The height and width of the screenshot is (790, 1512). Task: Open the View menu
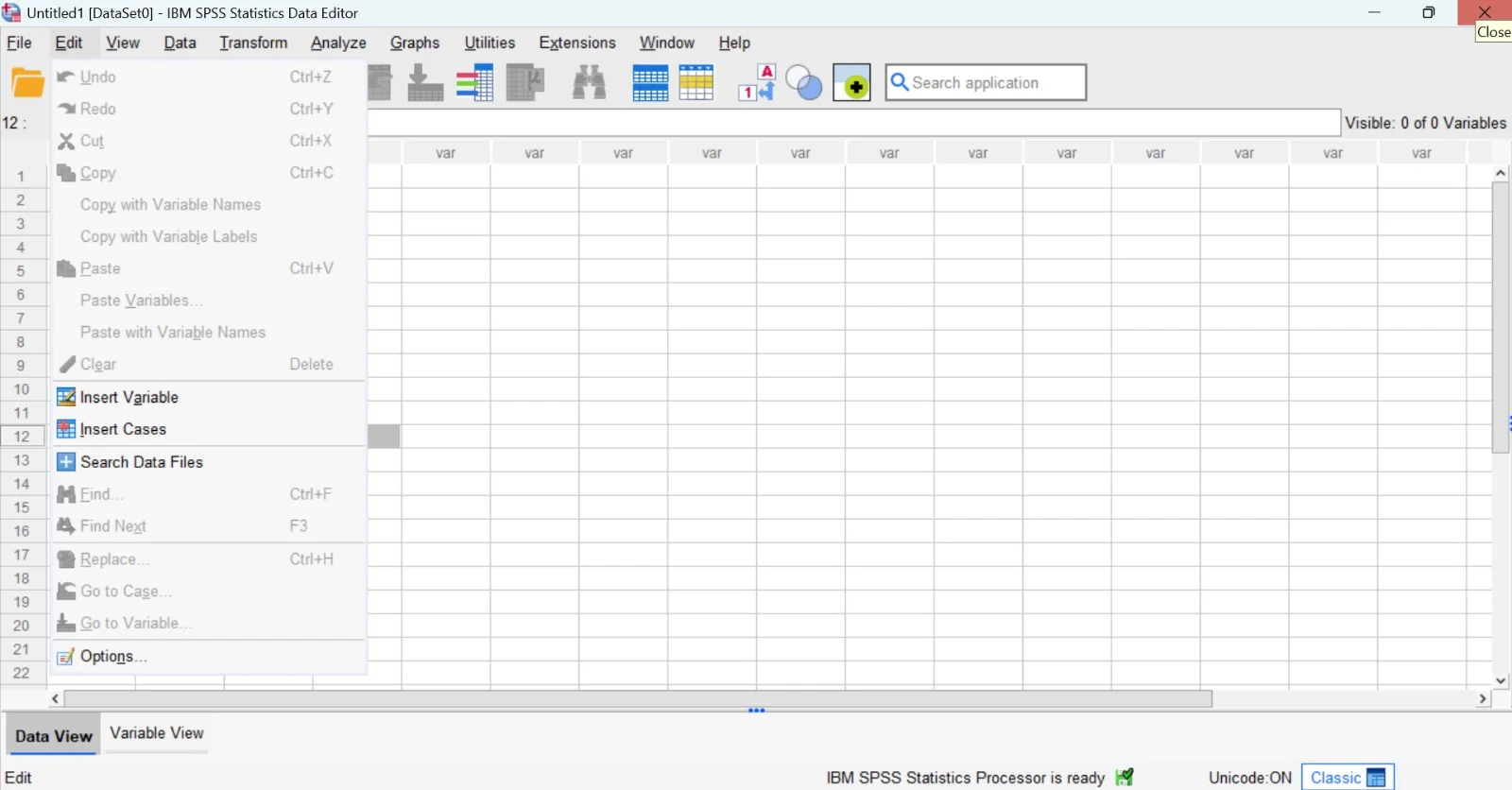click(x=123, y=43)
